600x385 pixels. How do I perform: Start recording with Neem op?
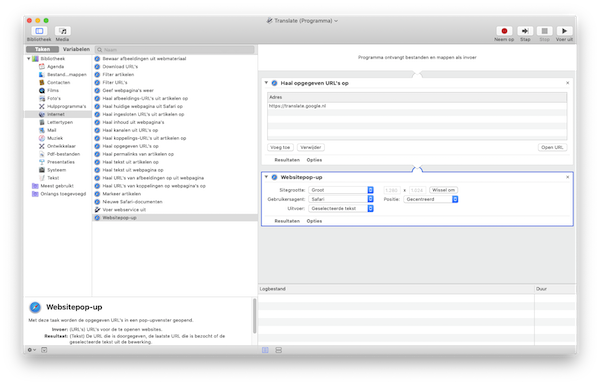(x=504, y=31)
